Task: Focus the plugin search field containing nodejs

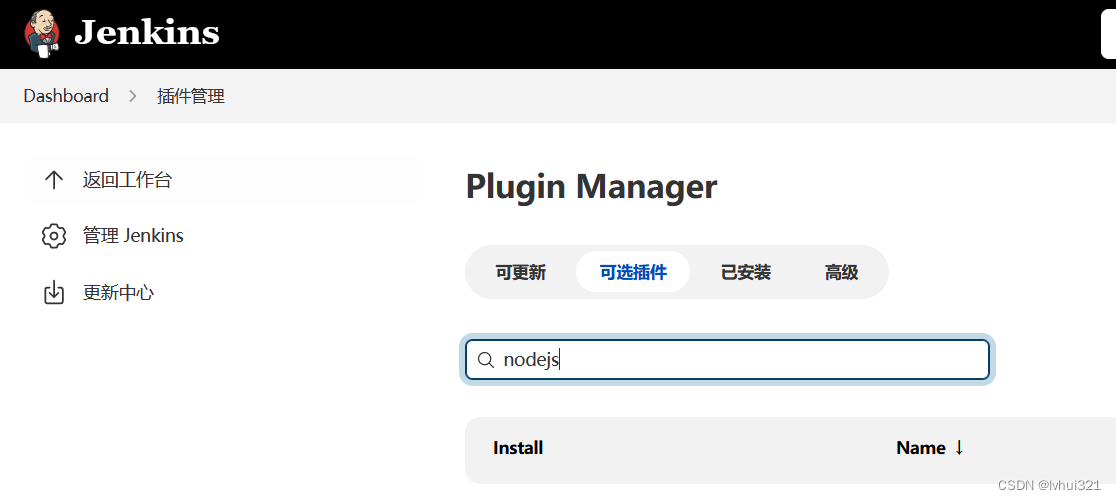Action: click(740, 360)
